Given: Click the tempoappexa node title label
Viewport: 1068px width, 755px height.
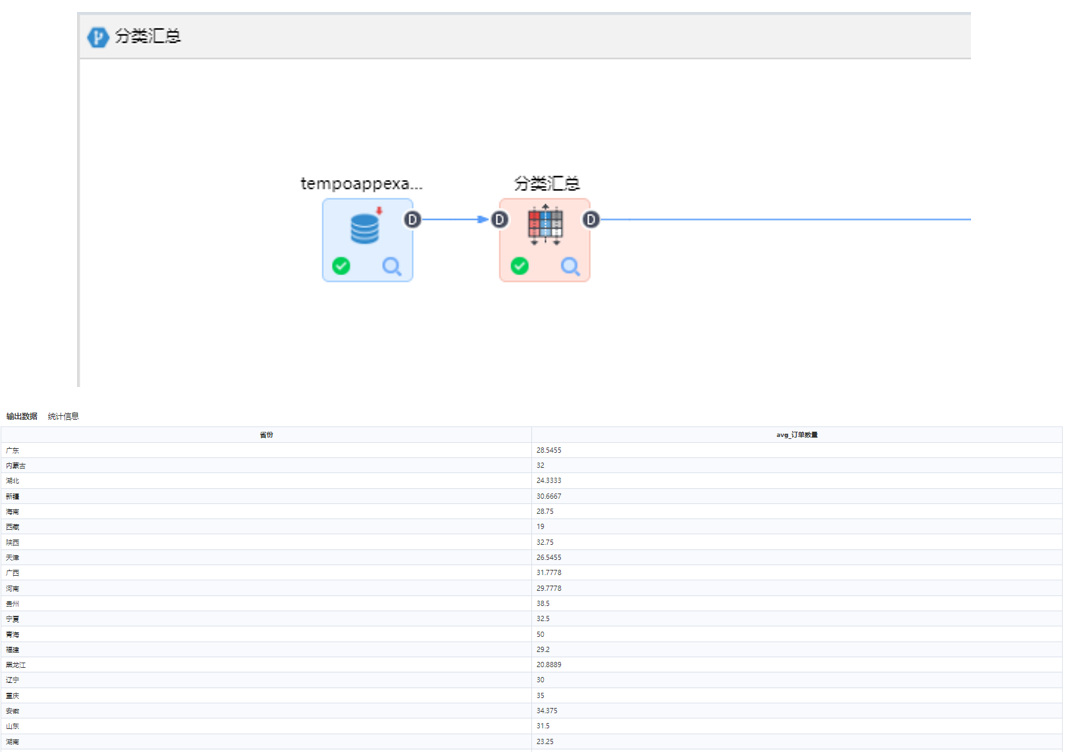Looking at the screenshot, I should pos(362,184).
